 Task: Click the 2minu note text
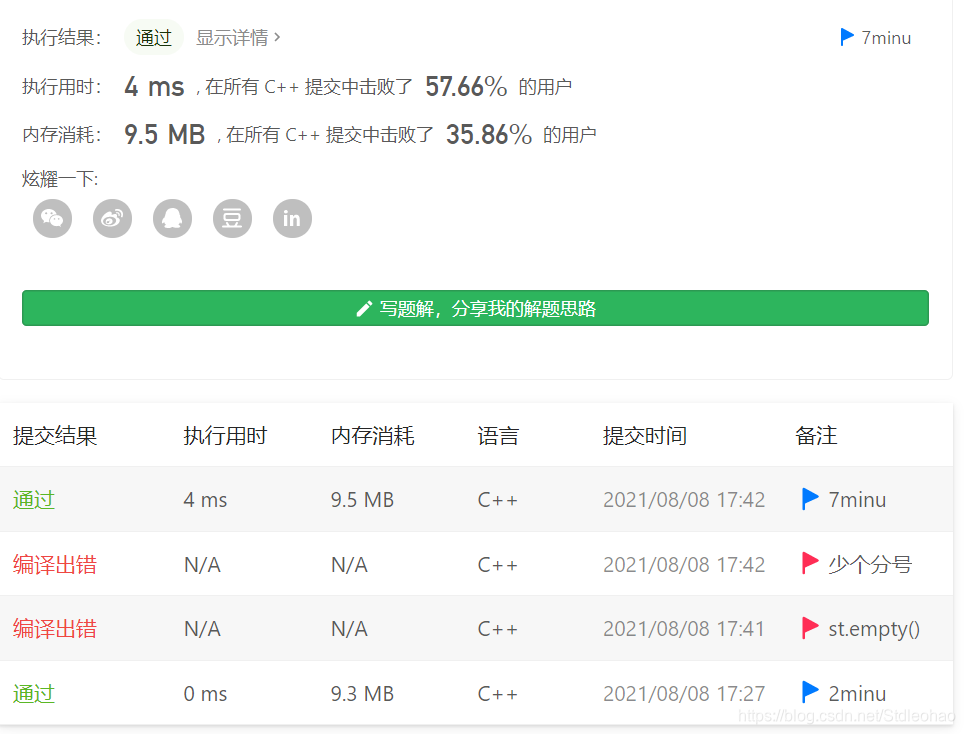point(857,693)
